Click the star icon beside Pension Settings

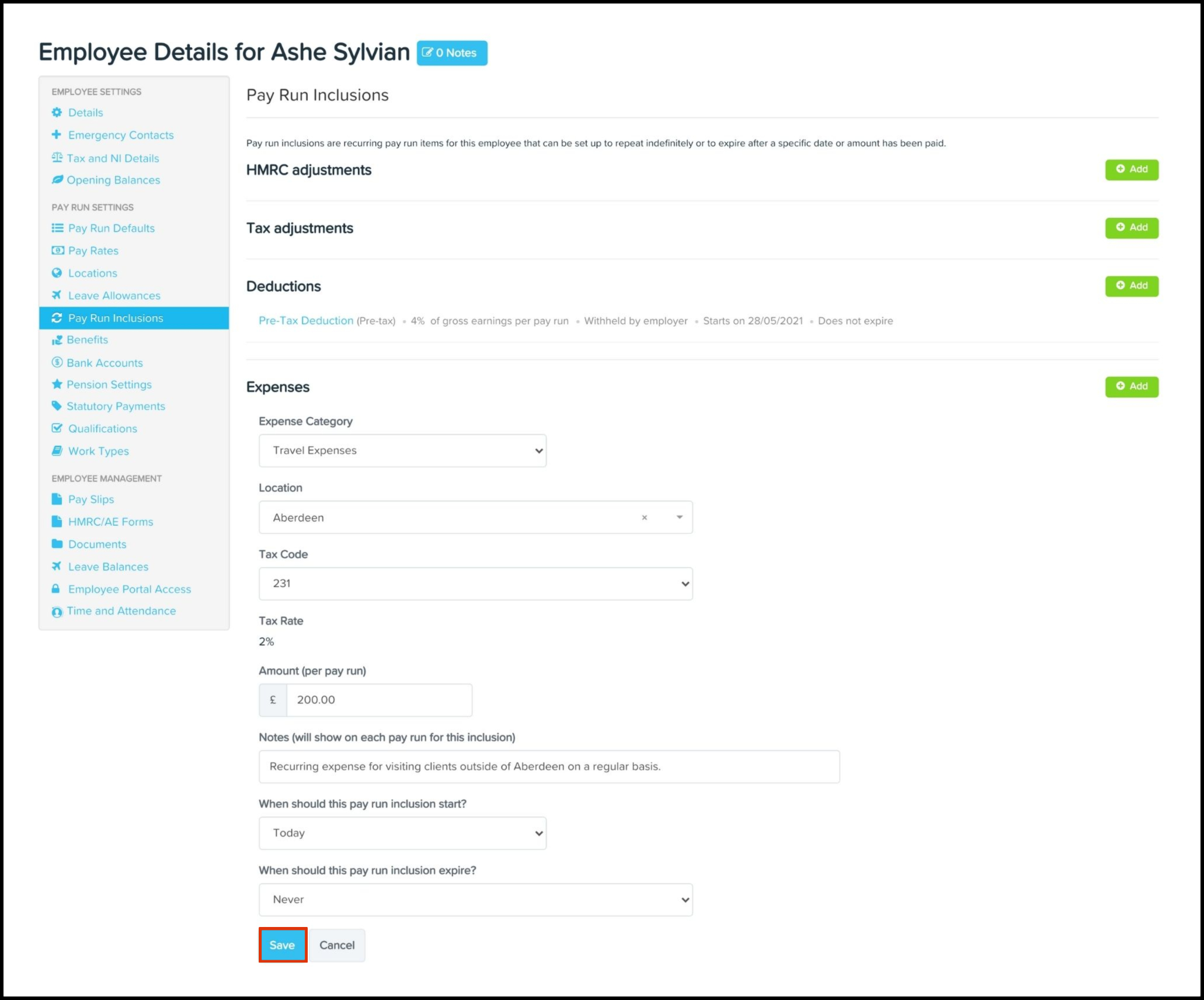pyautogui.click(x=57, y=384)
